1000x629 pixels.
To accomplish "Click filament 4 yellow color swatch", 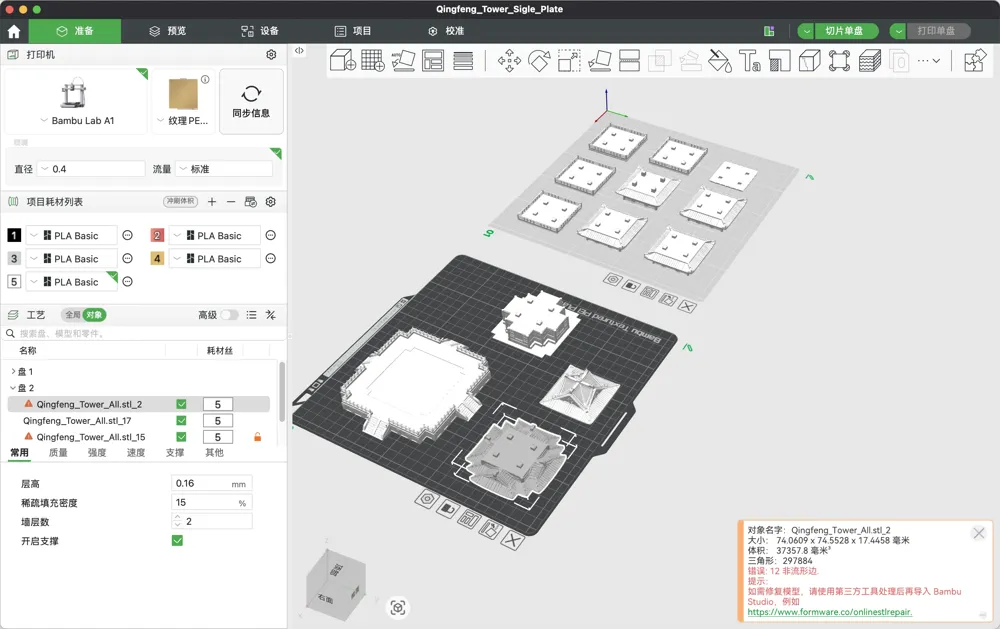I will pos(157,258).
